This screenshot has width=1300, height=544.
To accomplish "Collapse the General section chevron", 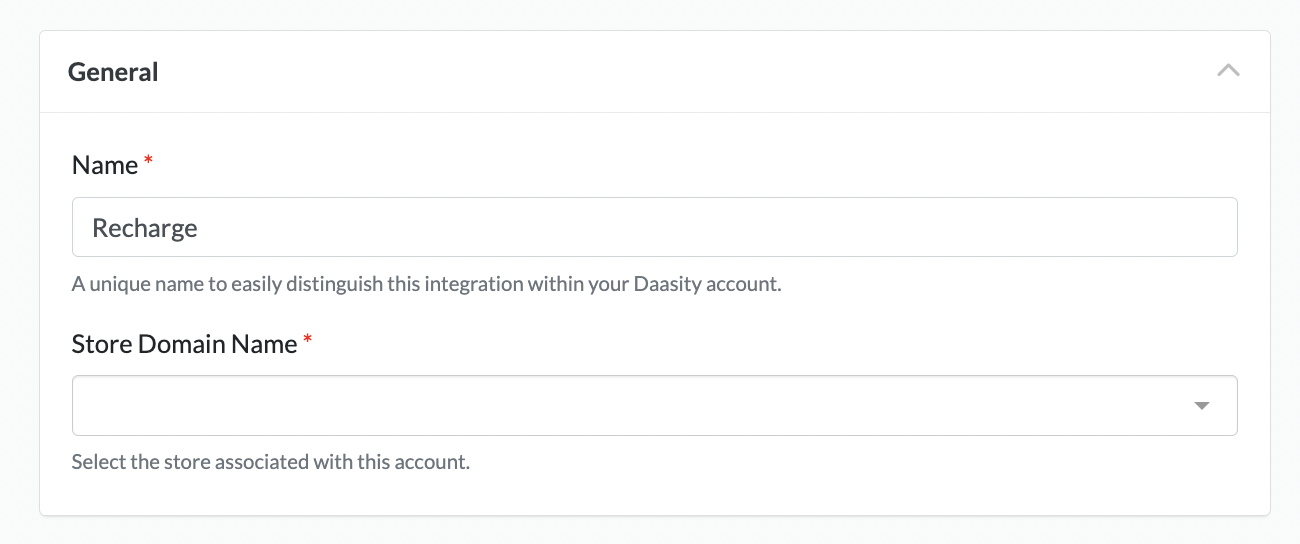I will (1228, 71).
